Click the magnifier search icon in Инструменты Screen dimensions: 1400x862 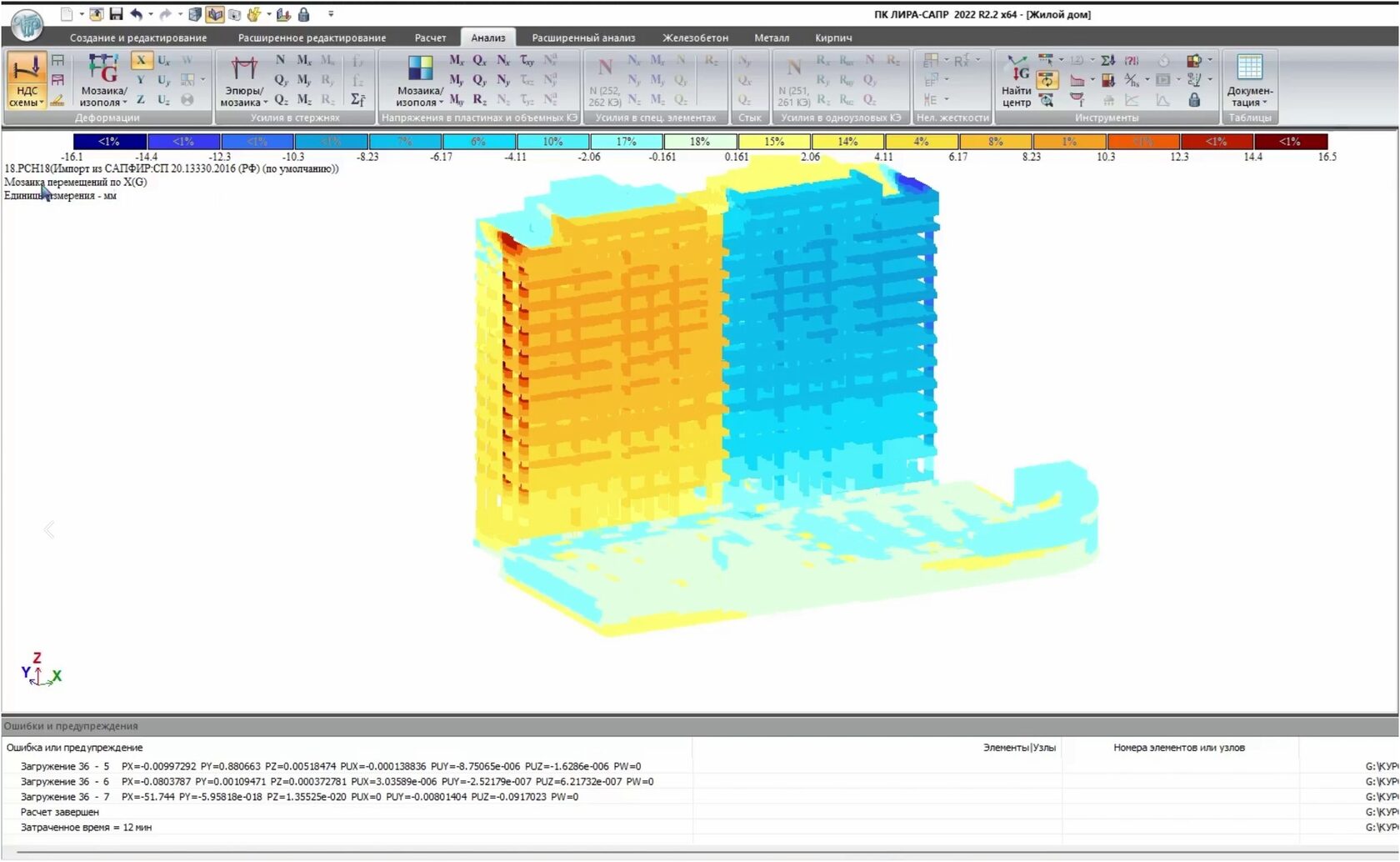click(x=1047, y=100)
